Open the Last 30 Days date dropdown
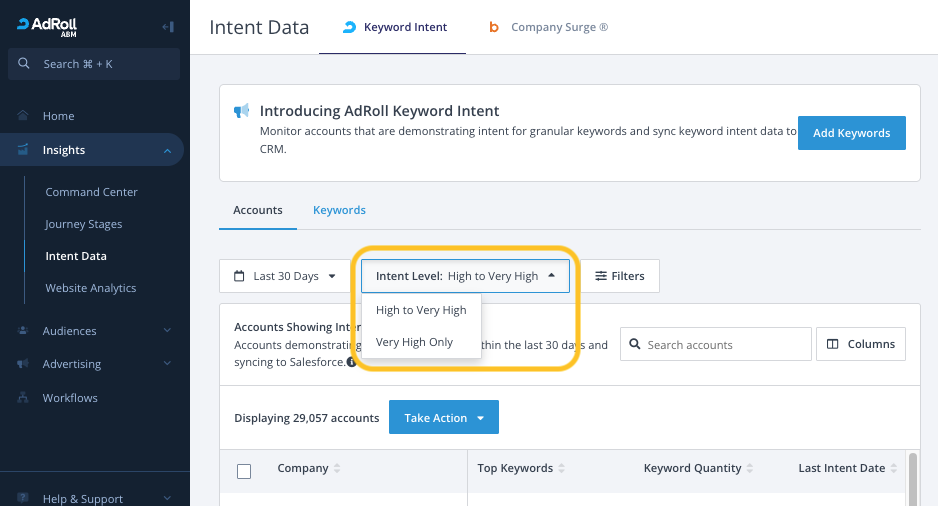This screenshot has width=938, height=506. pyautogui.click(x=284, y=276)
